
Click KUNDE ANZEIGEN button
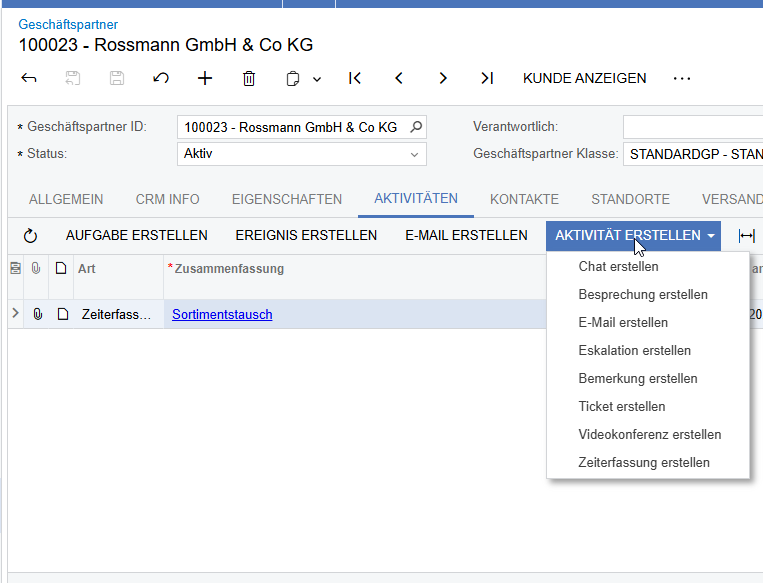(x=584, y=78)
